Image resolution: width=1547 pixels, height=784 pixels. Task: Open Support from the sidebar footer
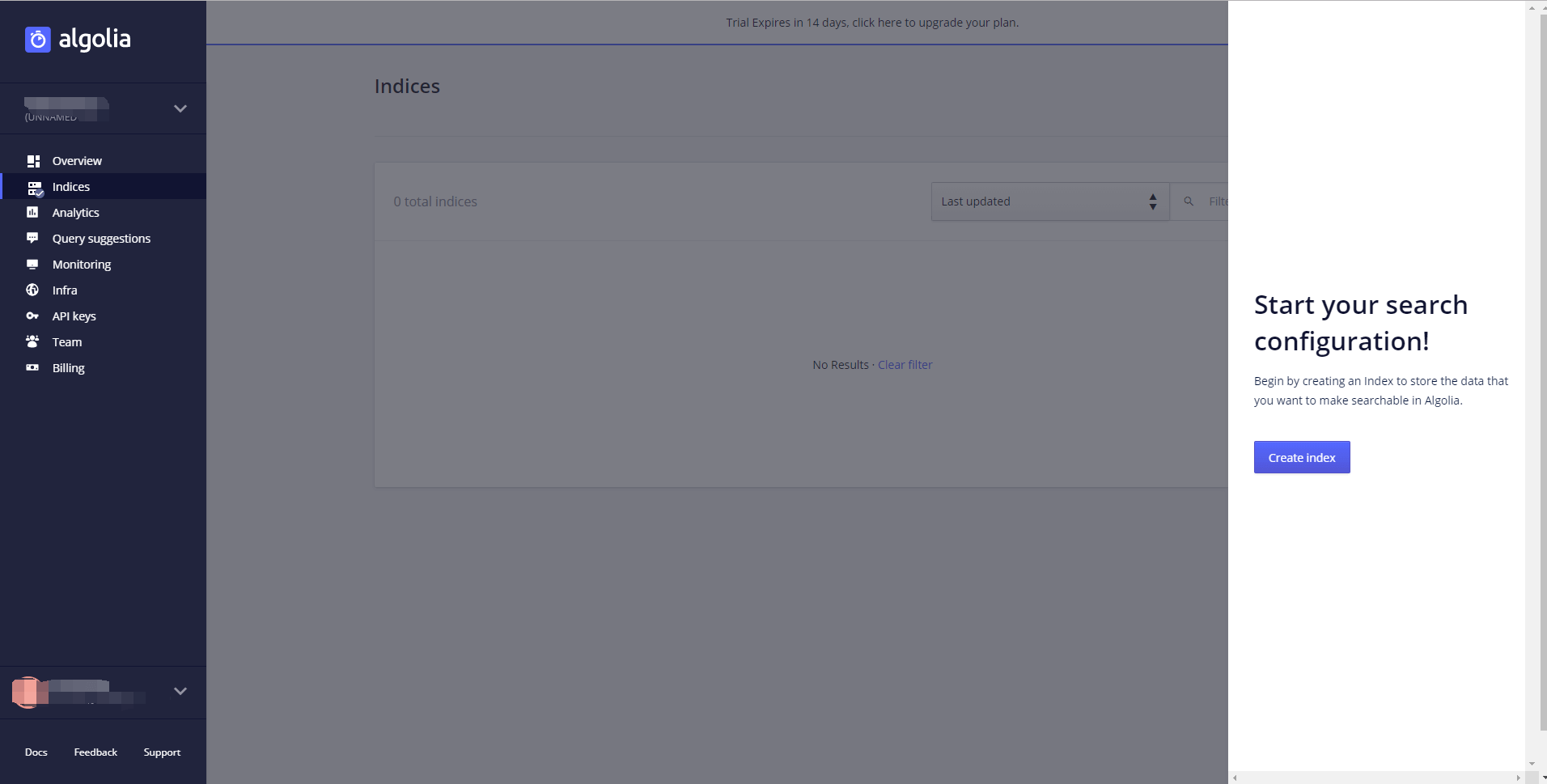tap(162, 752)
